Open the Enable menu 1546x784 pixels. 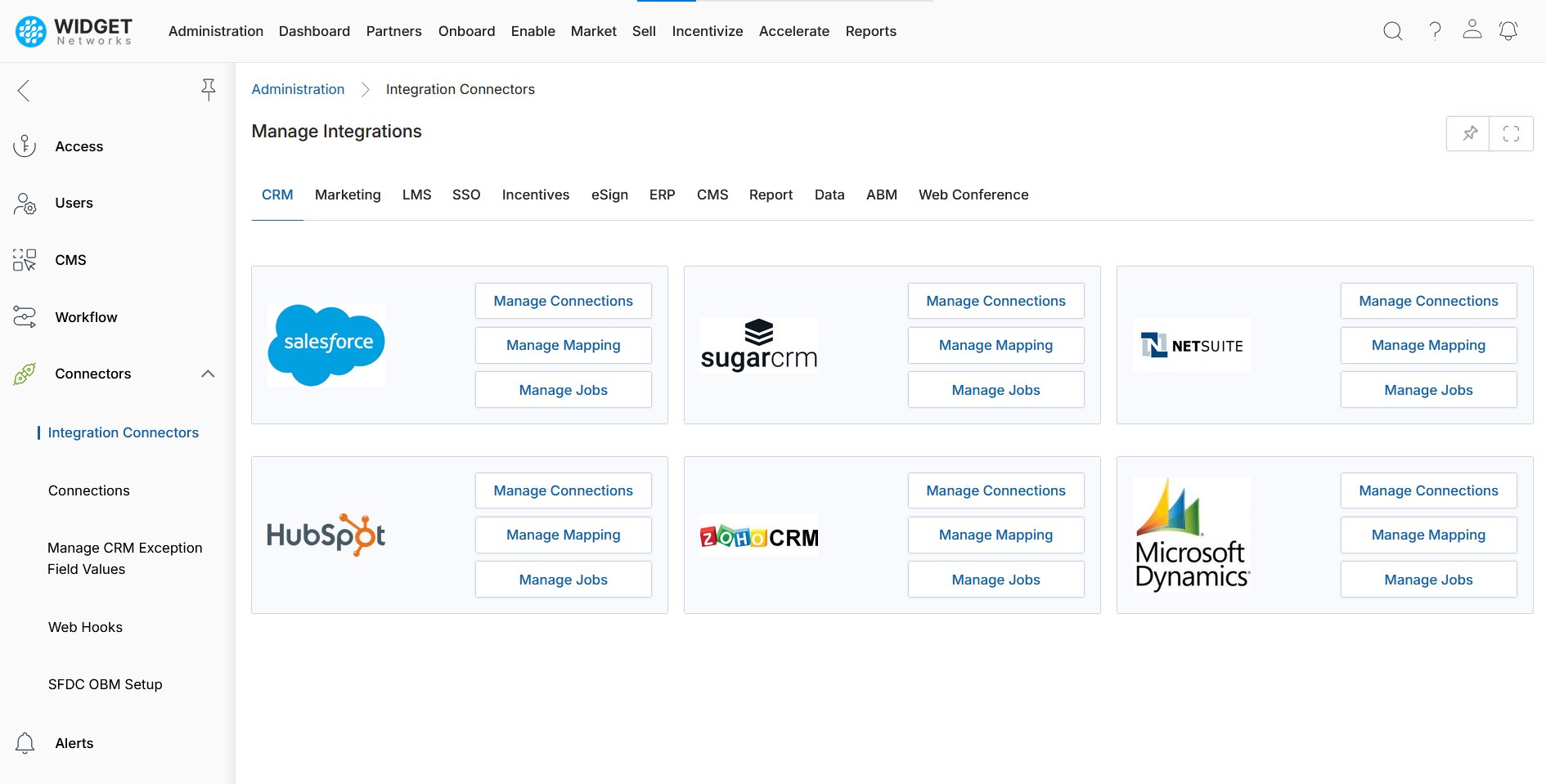pyautogui.click(x=533, y=31)
